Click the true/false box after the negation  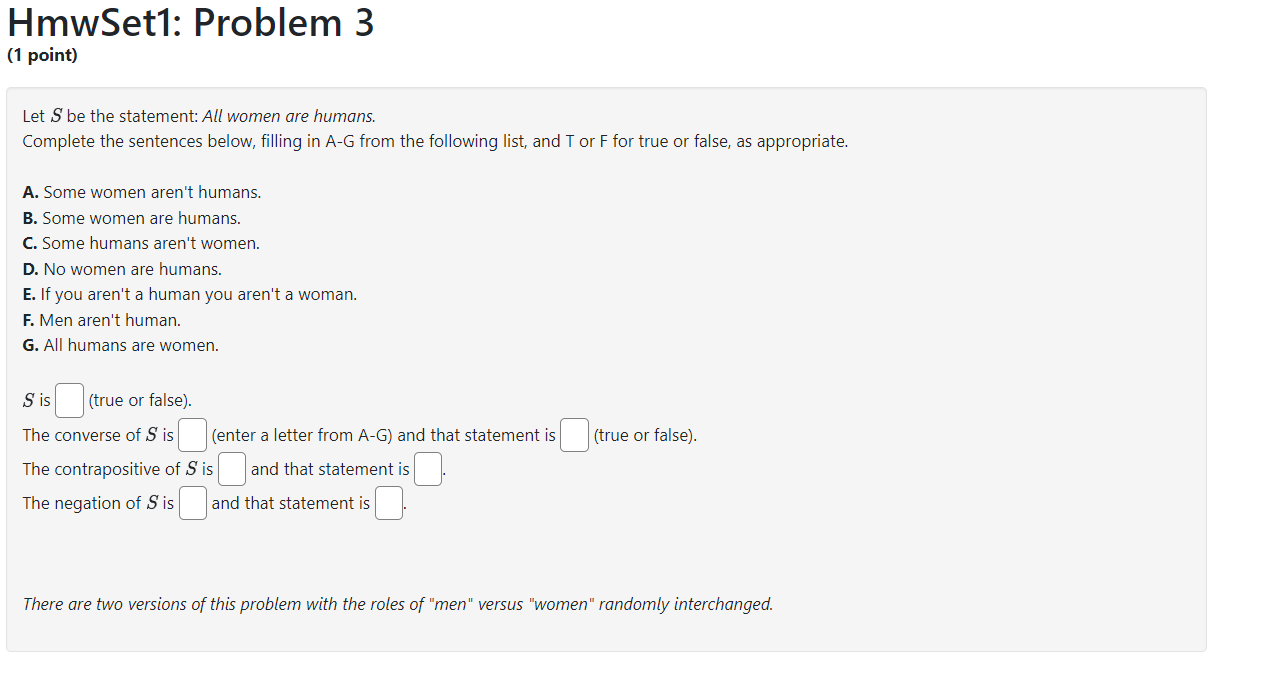[388, 503]
